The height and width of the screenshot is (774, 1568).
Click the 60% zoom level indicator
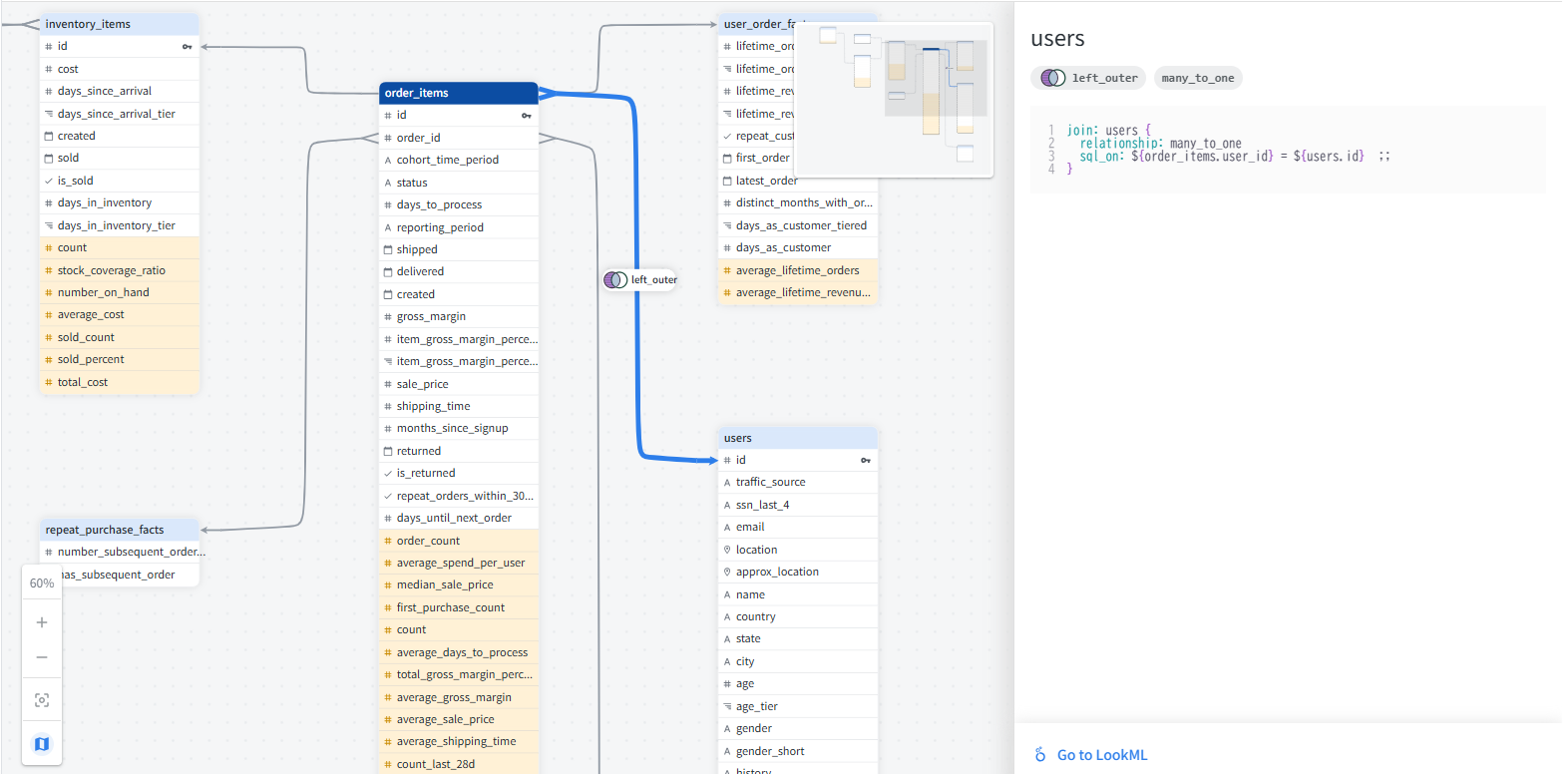click(42, 583)
